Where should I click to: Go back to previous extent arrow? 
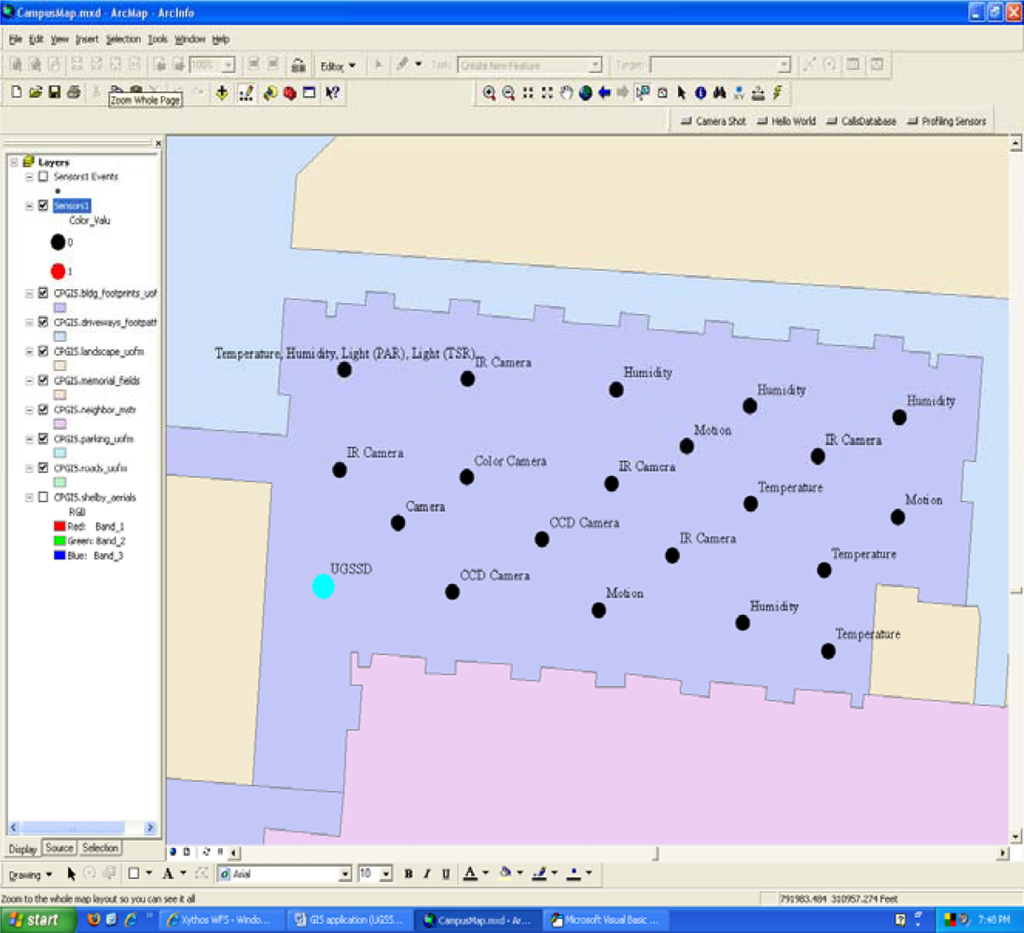604,93
